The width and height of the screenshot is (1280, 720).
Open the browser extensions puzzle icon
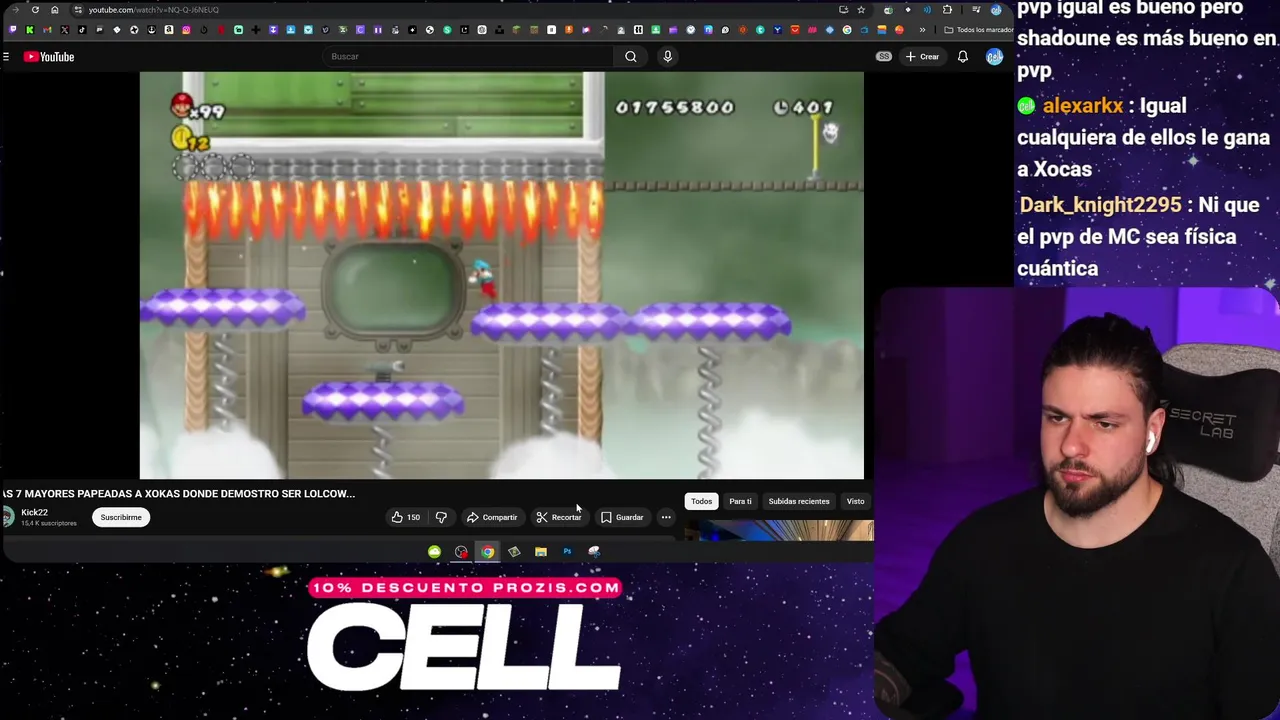[x=947, y=10]
